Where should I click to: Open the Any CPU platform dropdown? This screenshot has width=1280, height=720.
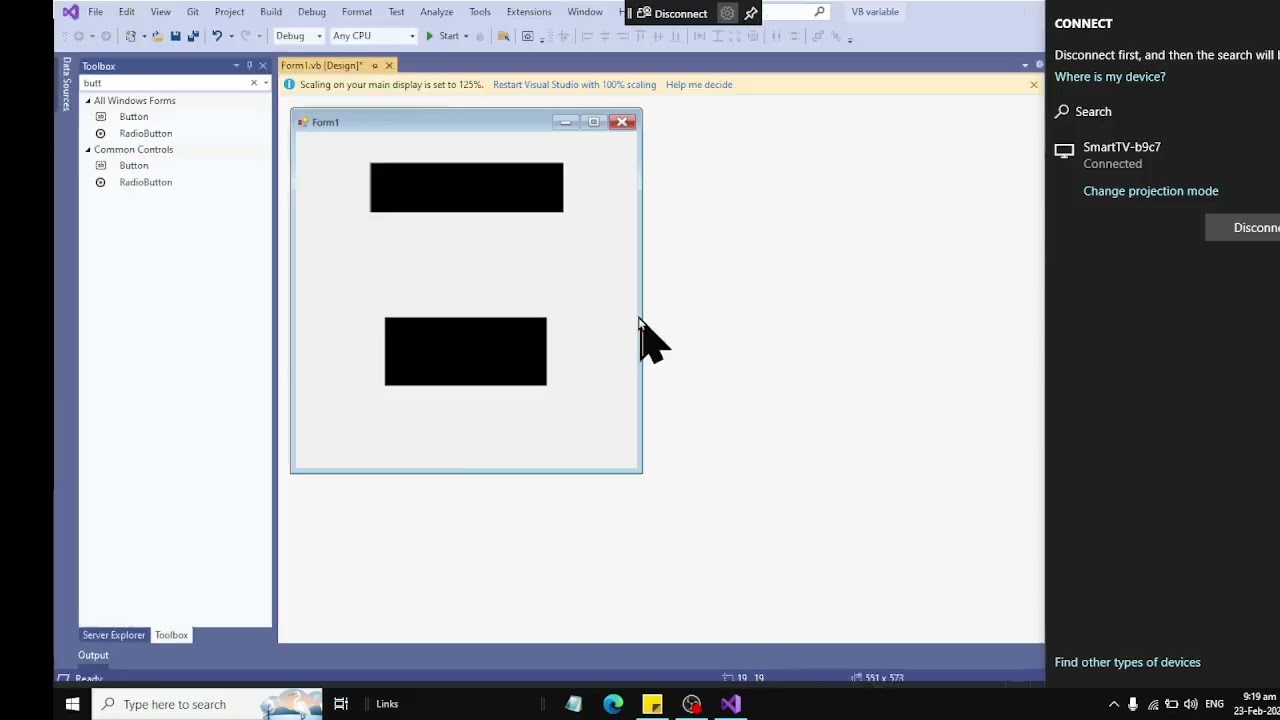[373, 36]
